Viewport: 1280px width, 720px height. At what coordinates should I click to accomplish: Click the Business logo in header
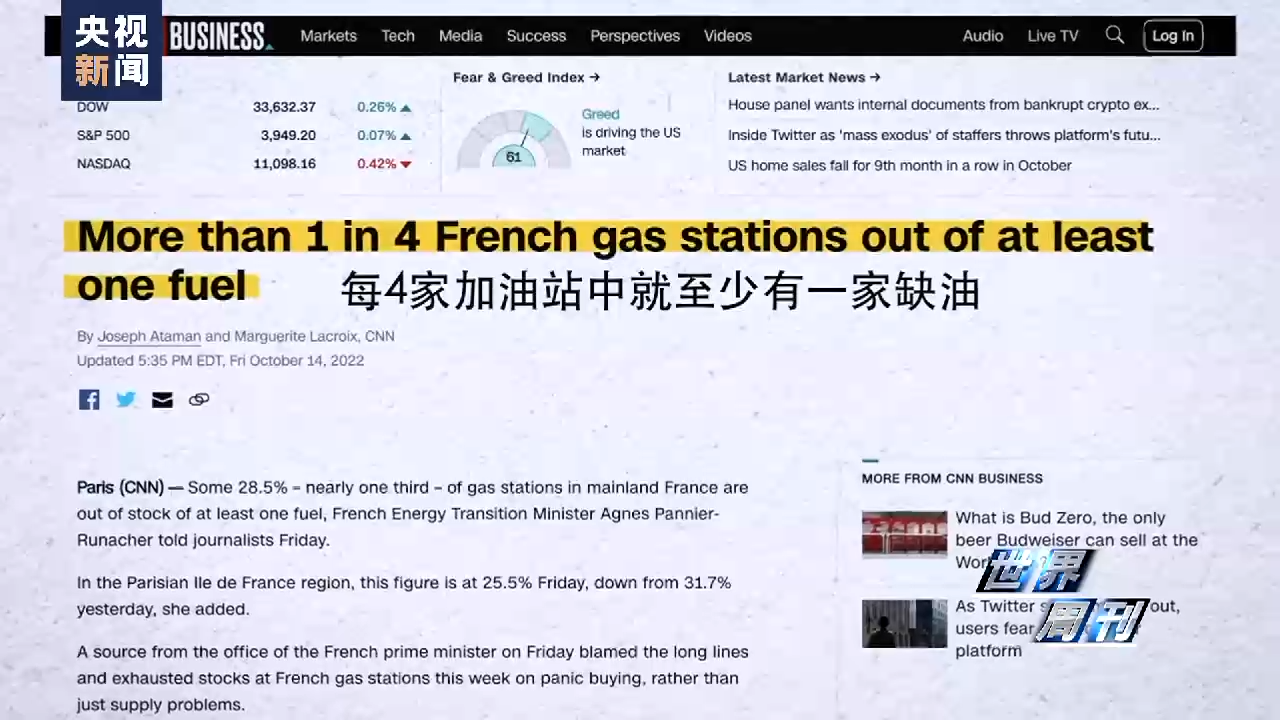(218, 37)
